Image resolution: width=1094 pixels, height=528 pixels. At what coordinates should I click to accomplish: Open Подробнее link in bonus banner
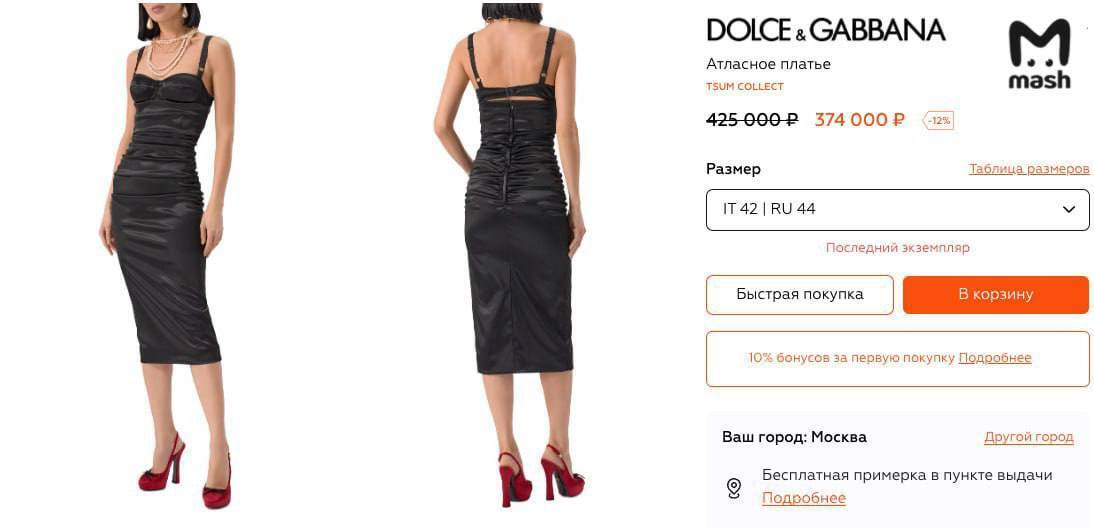(994, 358)
